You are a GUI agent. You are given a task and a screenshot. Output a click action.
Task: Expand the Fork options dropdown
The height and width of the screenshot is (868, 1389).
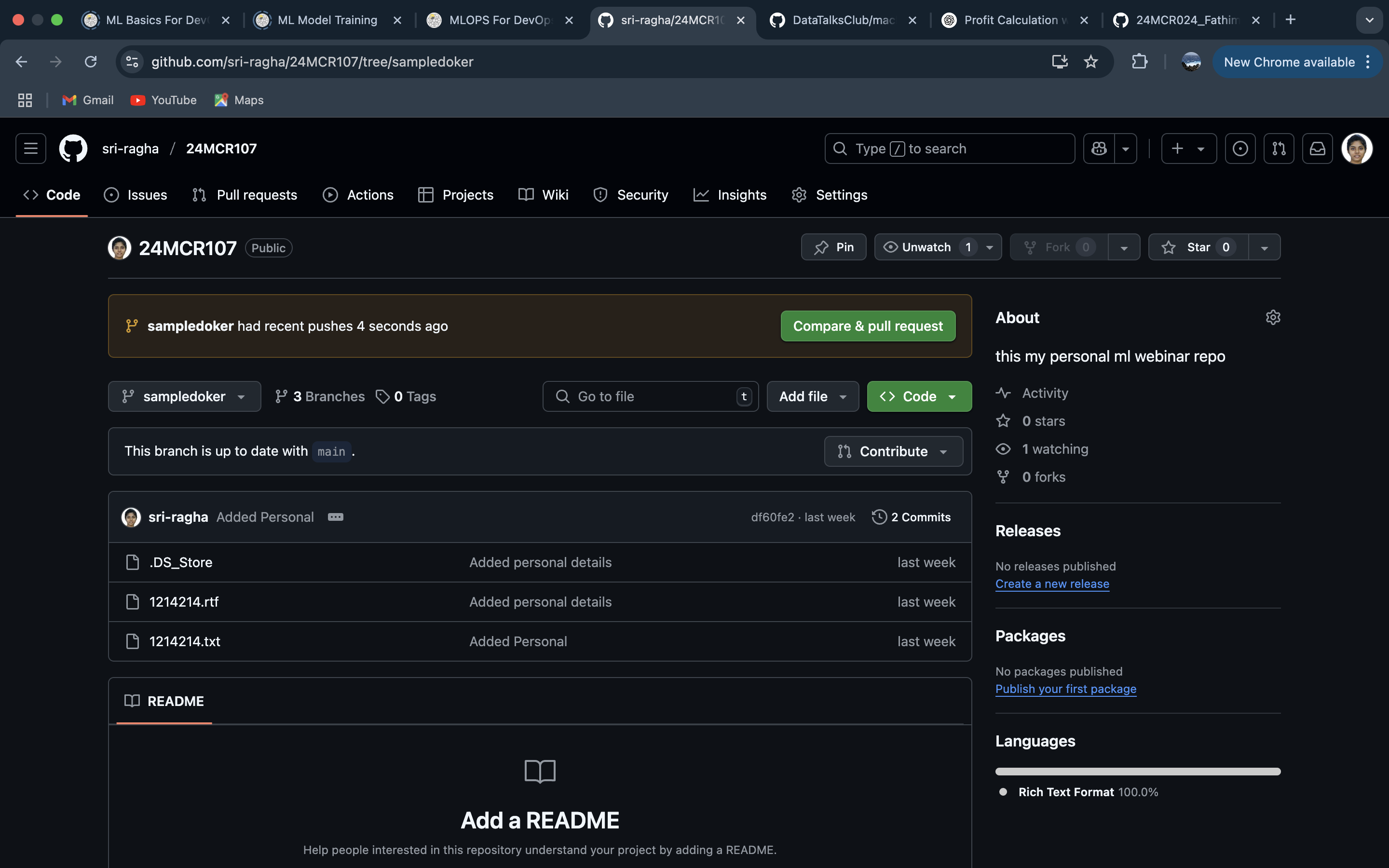coord(1124,247)
